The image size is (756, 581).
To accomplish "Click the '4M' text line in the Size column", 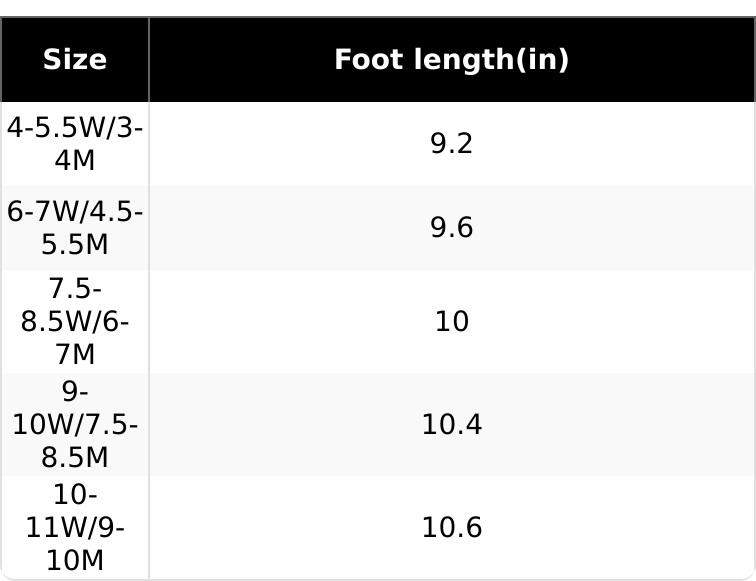I will click(x=75, y=159).
